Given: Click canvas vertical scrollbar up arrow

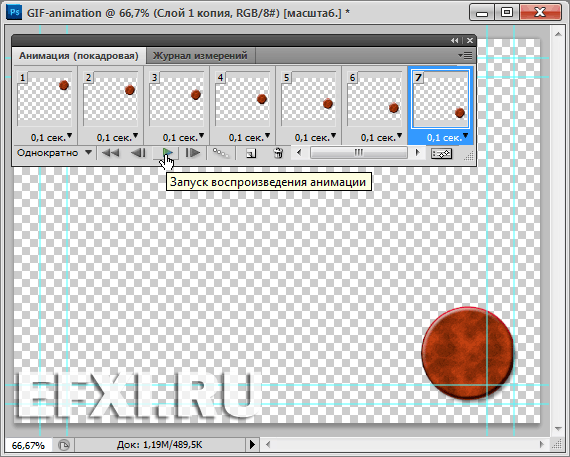Looking at the screenshot, I should [558, 34].
